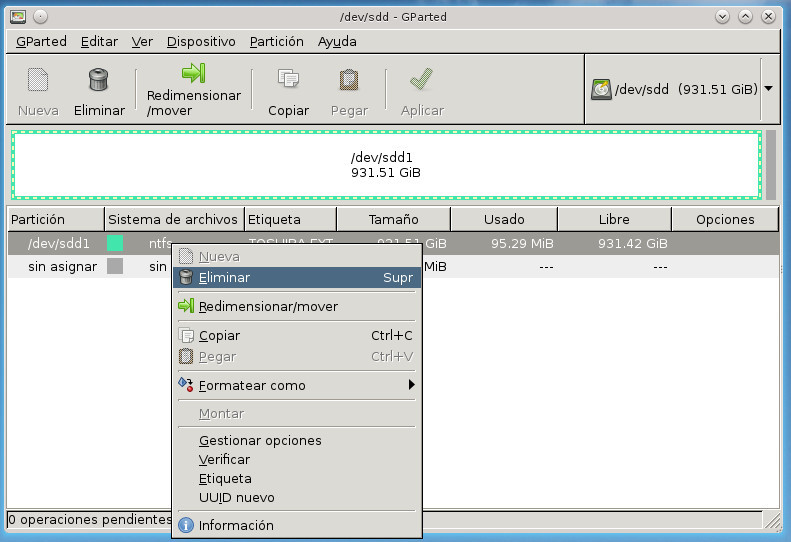Click the Copiar icon in context menu
The image size is (791, 542).
[187, 336]
